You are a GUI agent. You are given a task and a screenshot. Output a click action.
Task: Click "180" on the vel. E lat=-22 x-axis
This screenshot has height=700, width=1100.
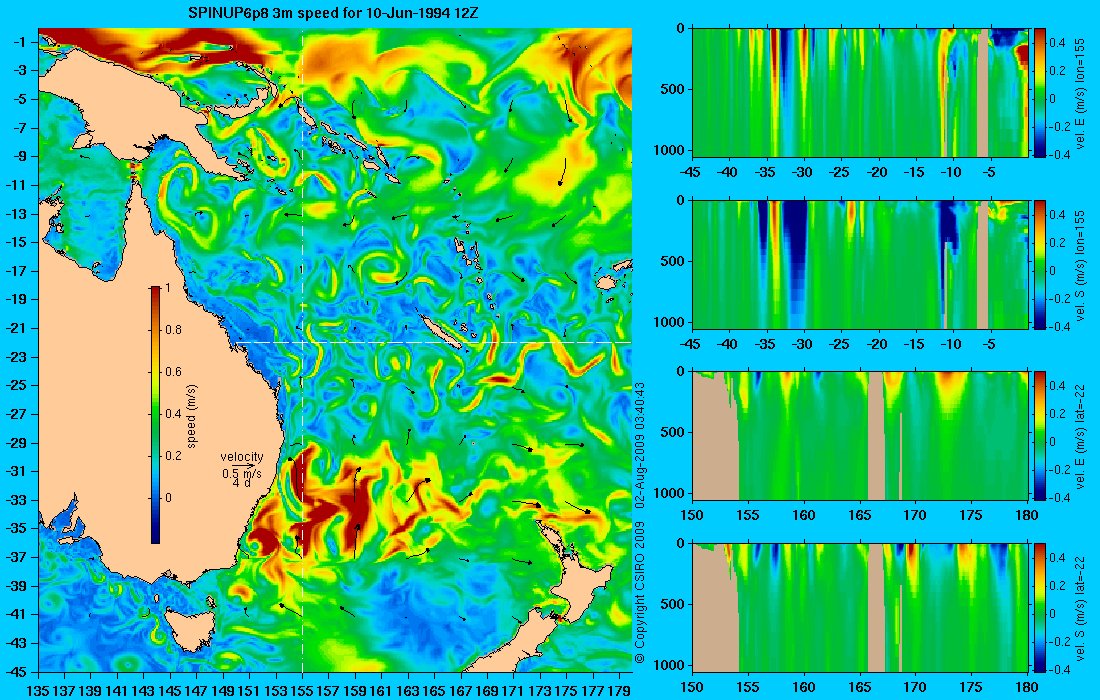tap(1027, 516)
